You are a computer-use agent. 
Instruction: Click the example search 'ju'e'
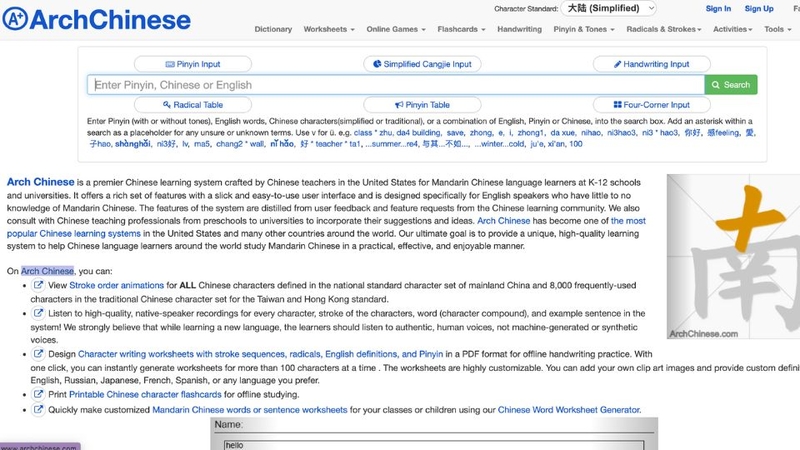tap(537, 144)
